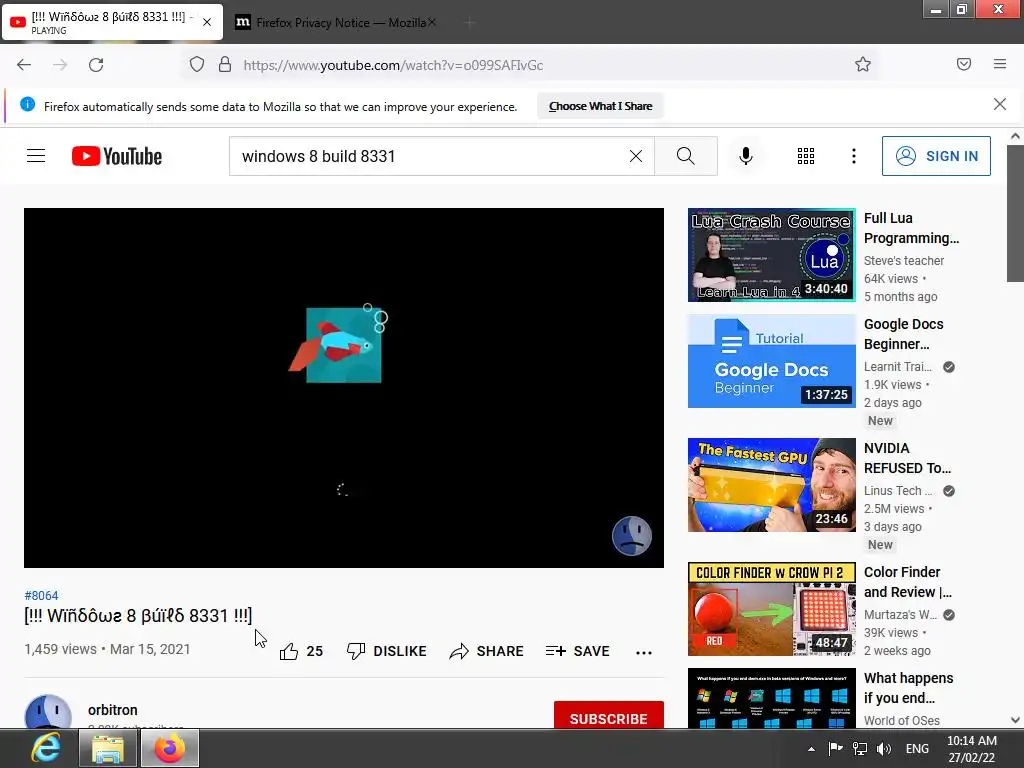
Task: Click the page scrollbar up arrow
Action: (1014, 136)
